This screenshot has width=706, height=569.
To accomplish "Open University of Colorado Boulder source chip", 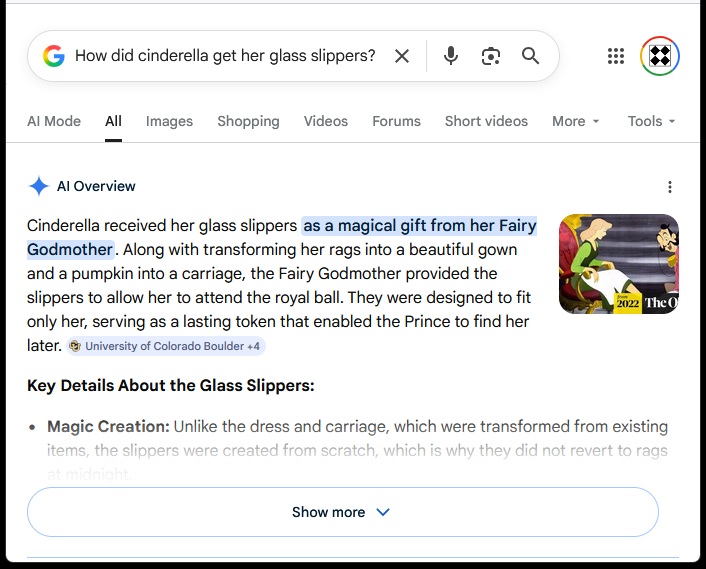I will (x=166, y=346).
